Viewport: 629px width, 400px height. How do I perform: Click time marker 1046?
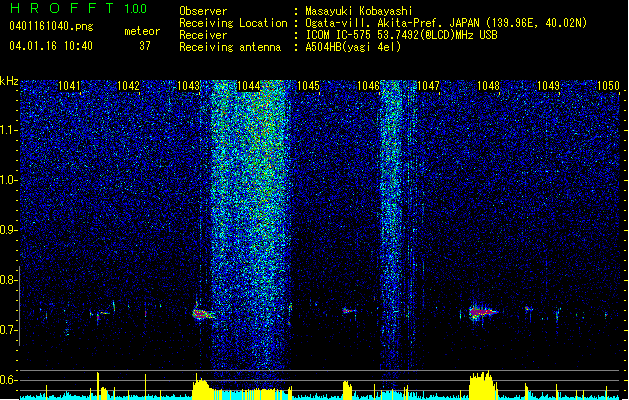coord(368,86)
